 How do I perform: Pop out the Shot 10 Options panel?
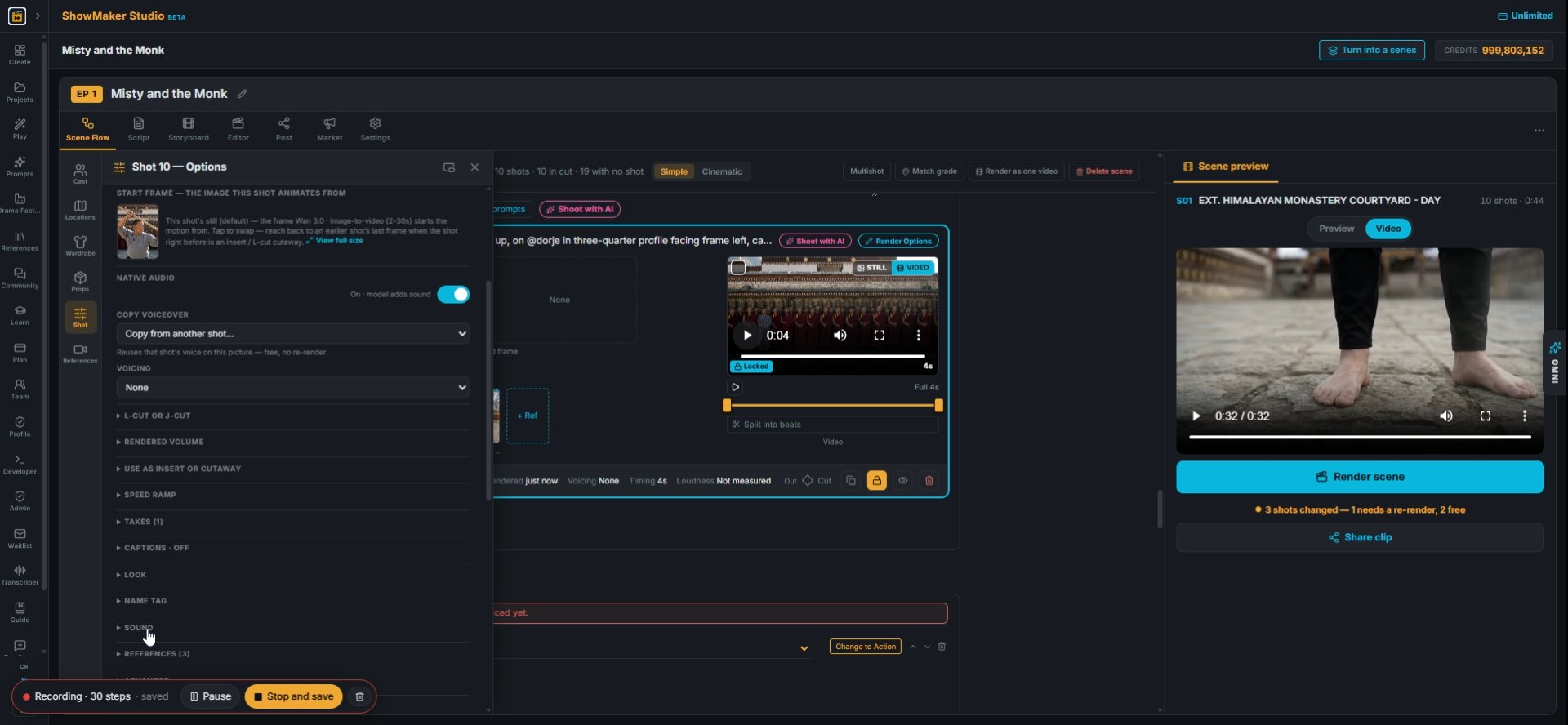pos(448,167)
